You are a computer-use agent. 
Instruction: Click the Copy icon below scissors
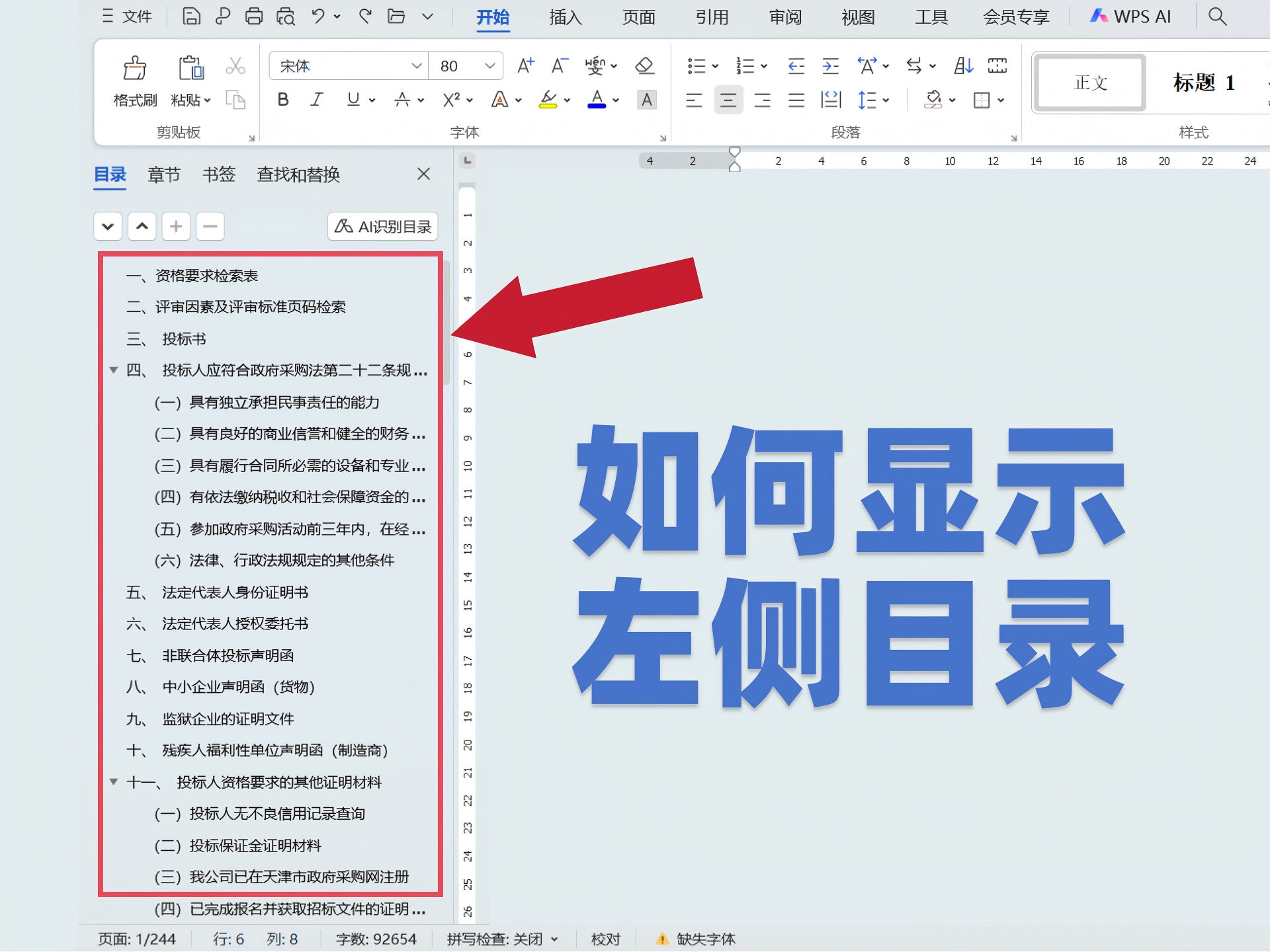click(x=235, y=100)
